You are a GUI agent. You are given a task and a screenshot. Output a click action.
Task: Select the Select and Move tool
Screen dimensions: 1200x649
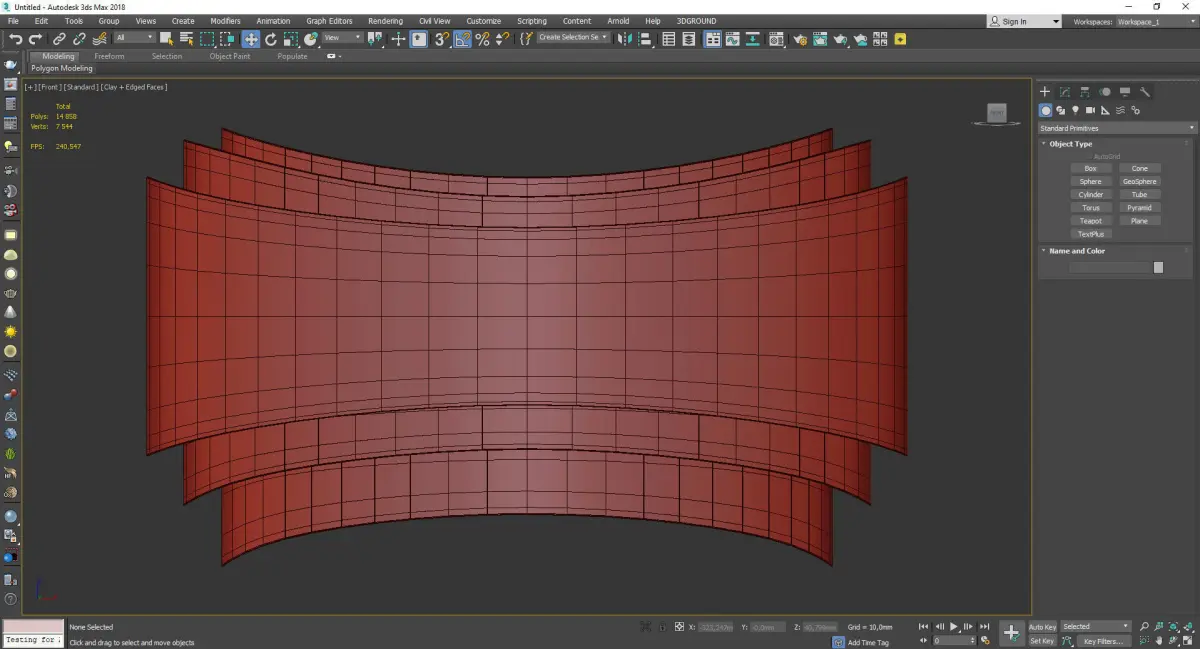click(250, 39)
